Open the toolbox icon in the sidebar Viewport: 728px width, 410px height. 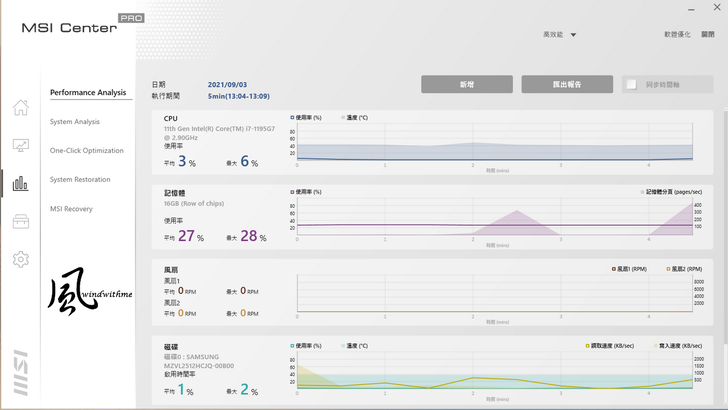click(x=20, y=221)
